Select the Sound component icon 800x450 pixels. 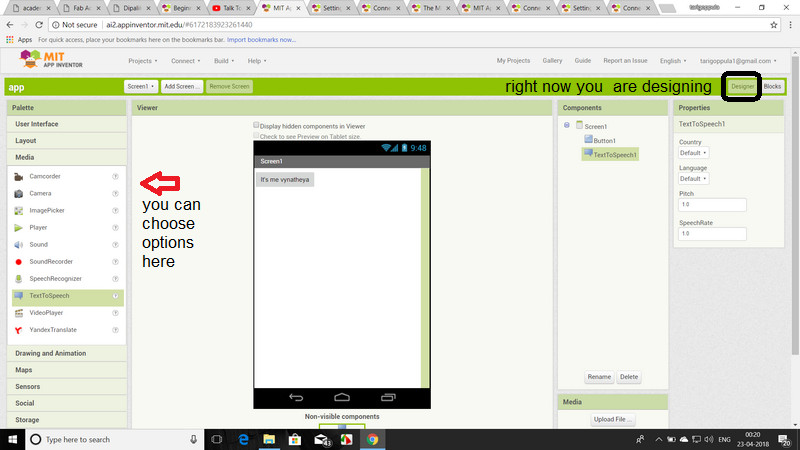tap(19, 245)
